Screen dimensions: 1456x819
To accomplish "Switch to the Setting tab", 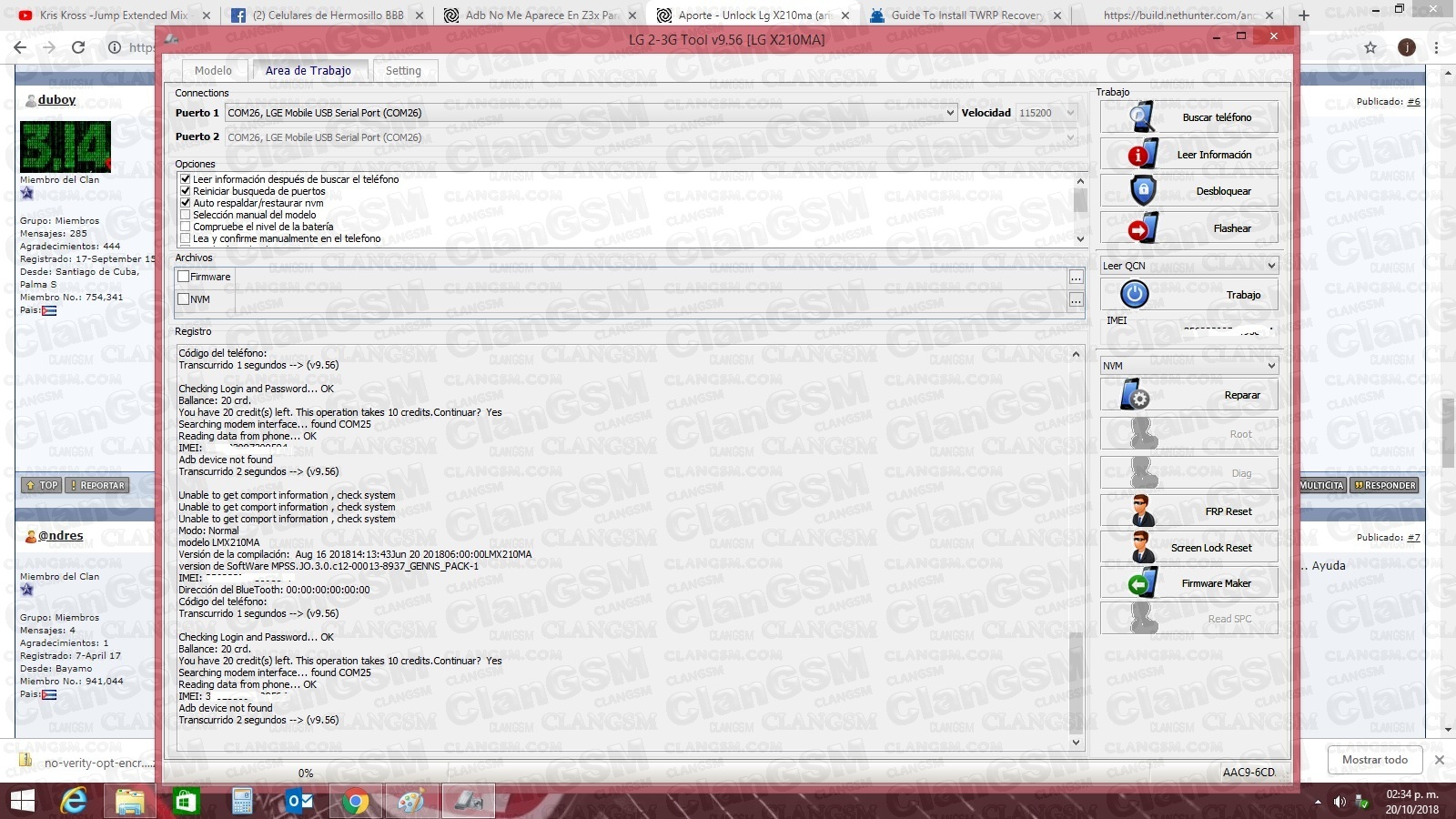I will click(x=403, y=70).
